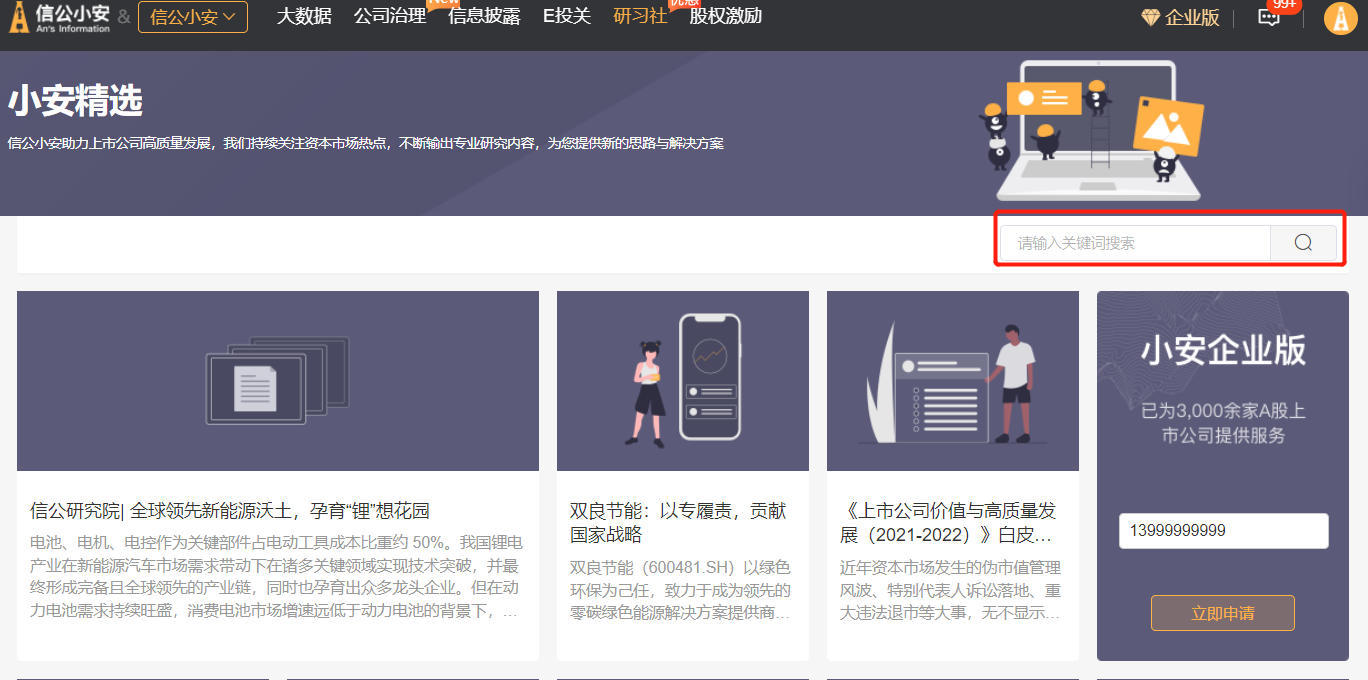Click the 立即申请 button
This screenshot has height=680, width=1368.
point(1223,613)
